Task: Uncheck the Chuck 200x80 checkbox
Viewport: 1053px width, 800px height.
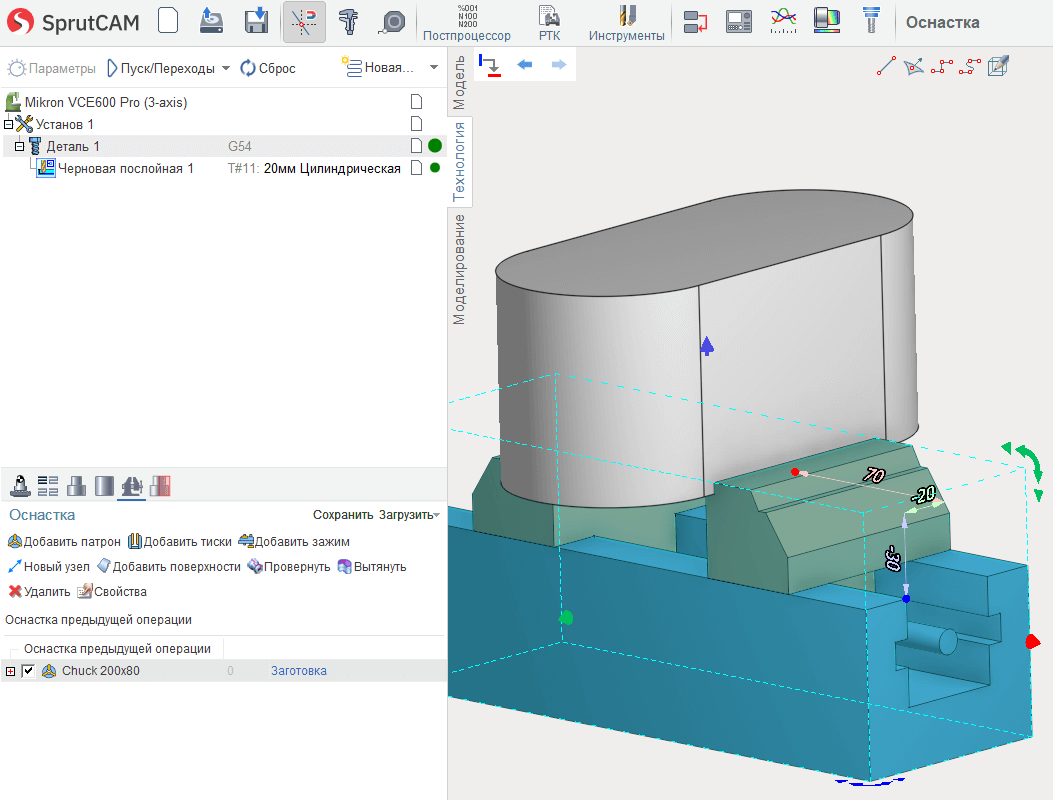Action: (x=28, y=671)
